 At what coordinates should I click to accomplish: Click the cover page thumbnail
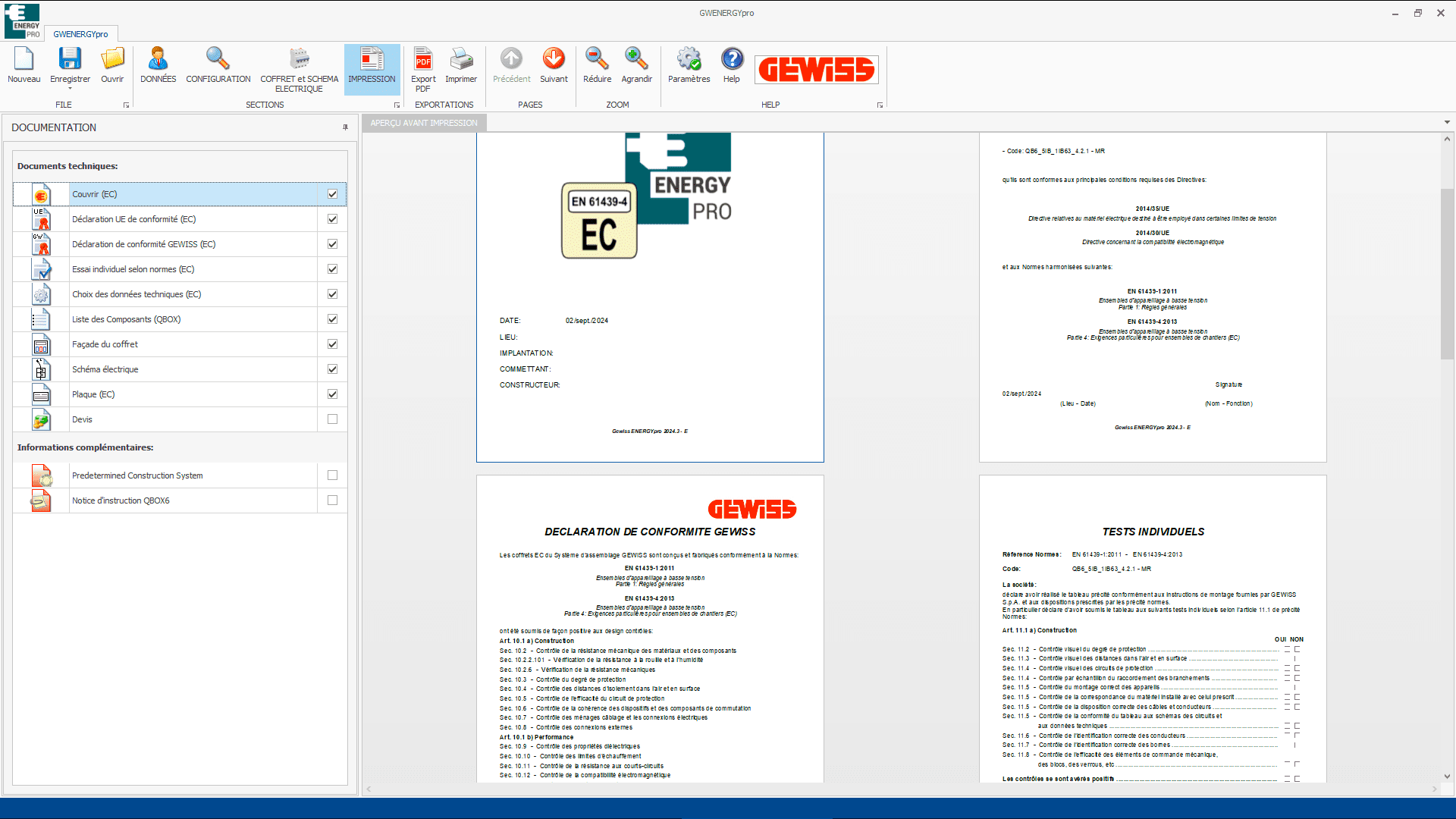click(650, 297)
